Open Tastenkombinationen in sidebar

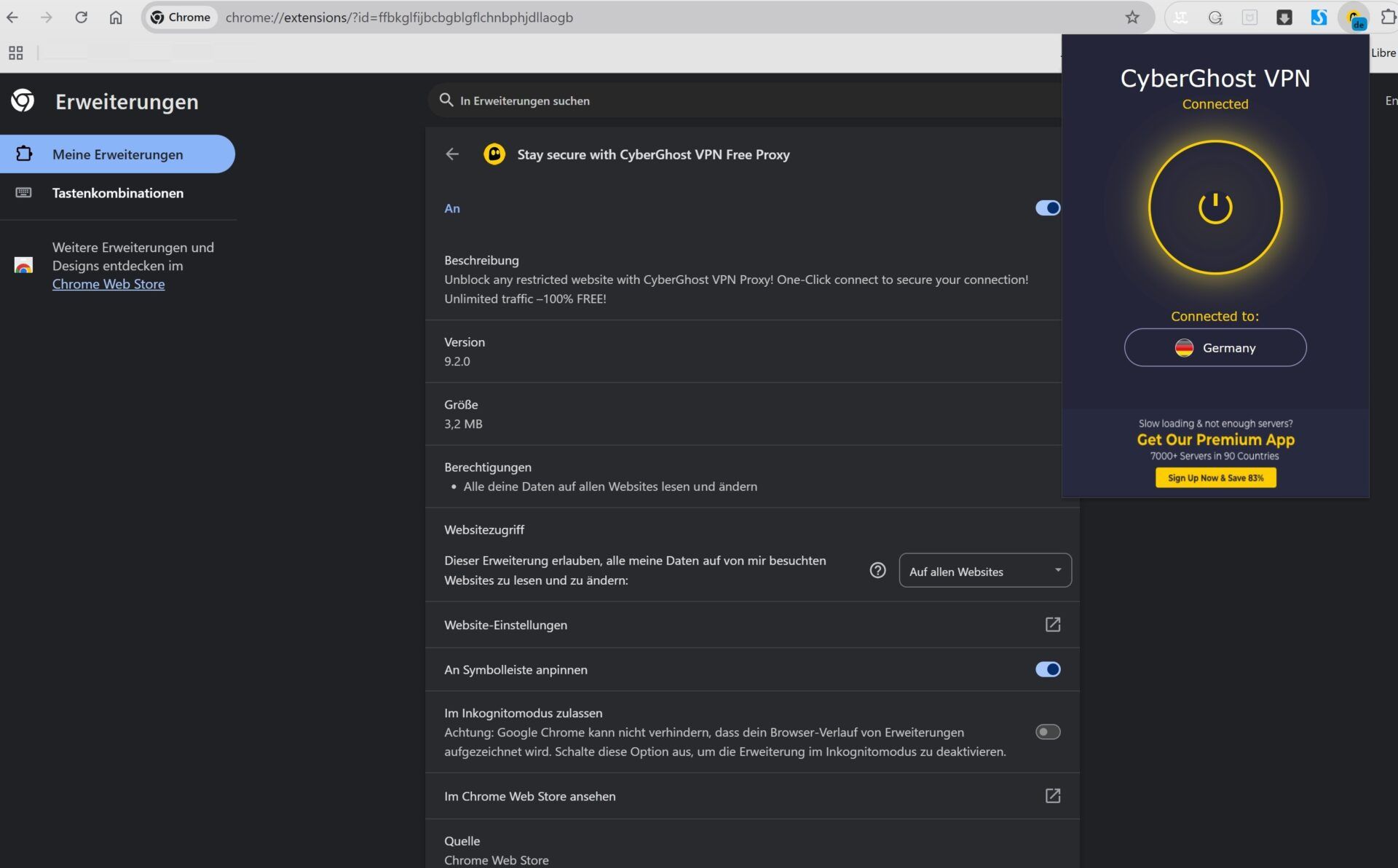[x=117, y=192]
